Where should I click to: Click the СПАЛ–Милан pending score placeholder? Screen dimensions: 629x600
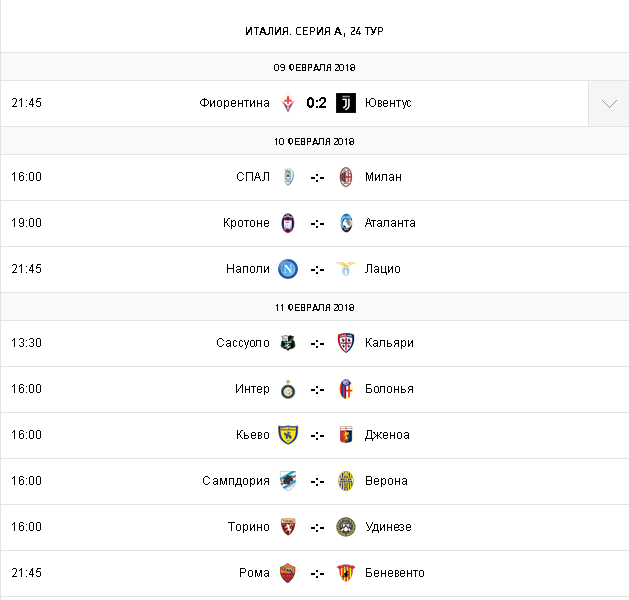pos(317,177)
